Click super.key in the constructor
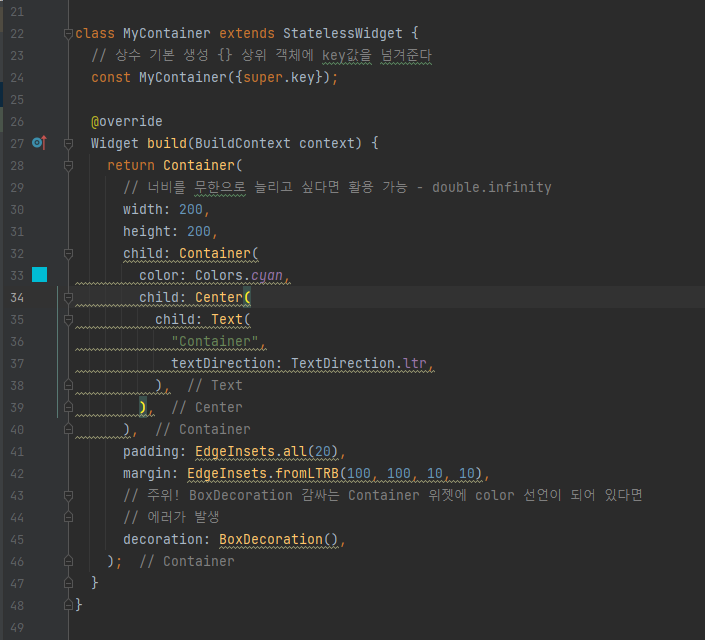Screen dimensions: 705x640 pos(279,77)
